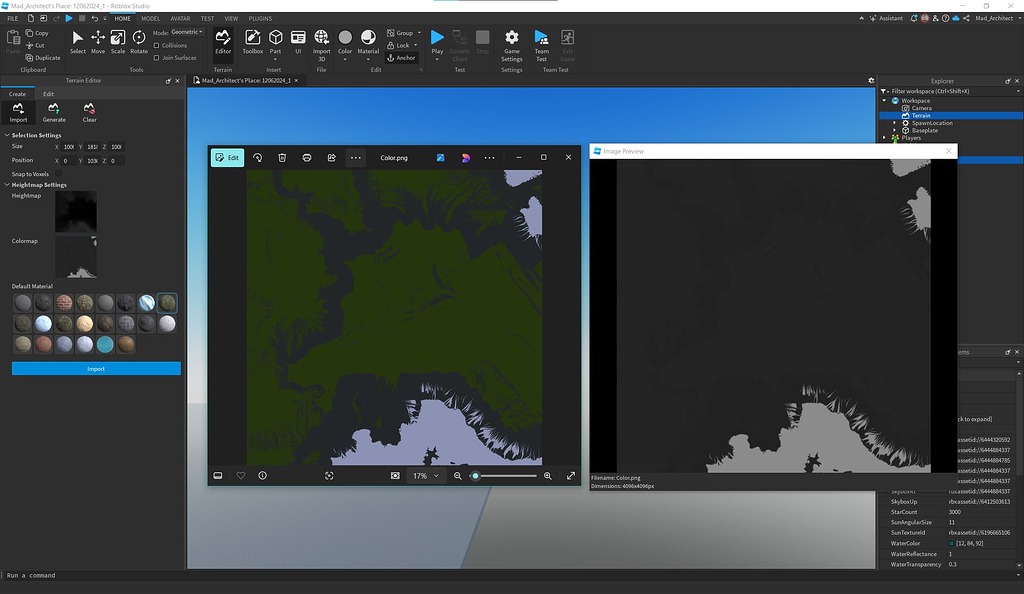Anchor the selected part
Screen dimensions: 1024x594
coord(401,57)
